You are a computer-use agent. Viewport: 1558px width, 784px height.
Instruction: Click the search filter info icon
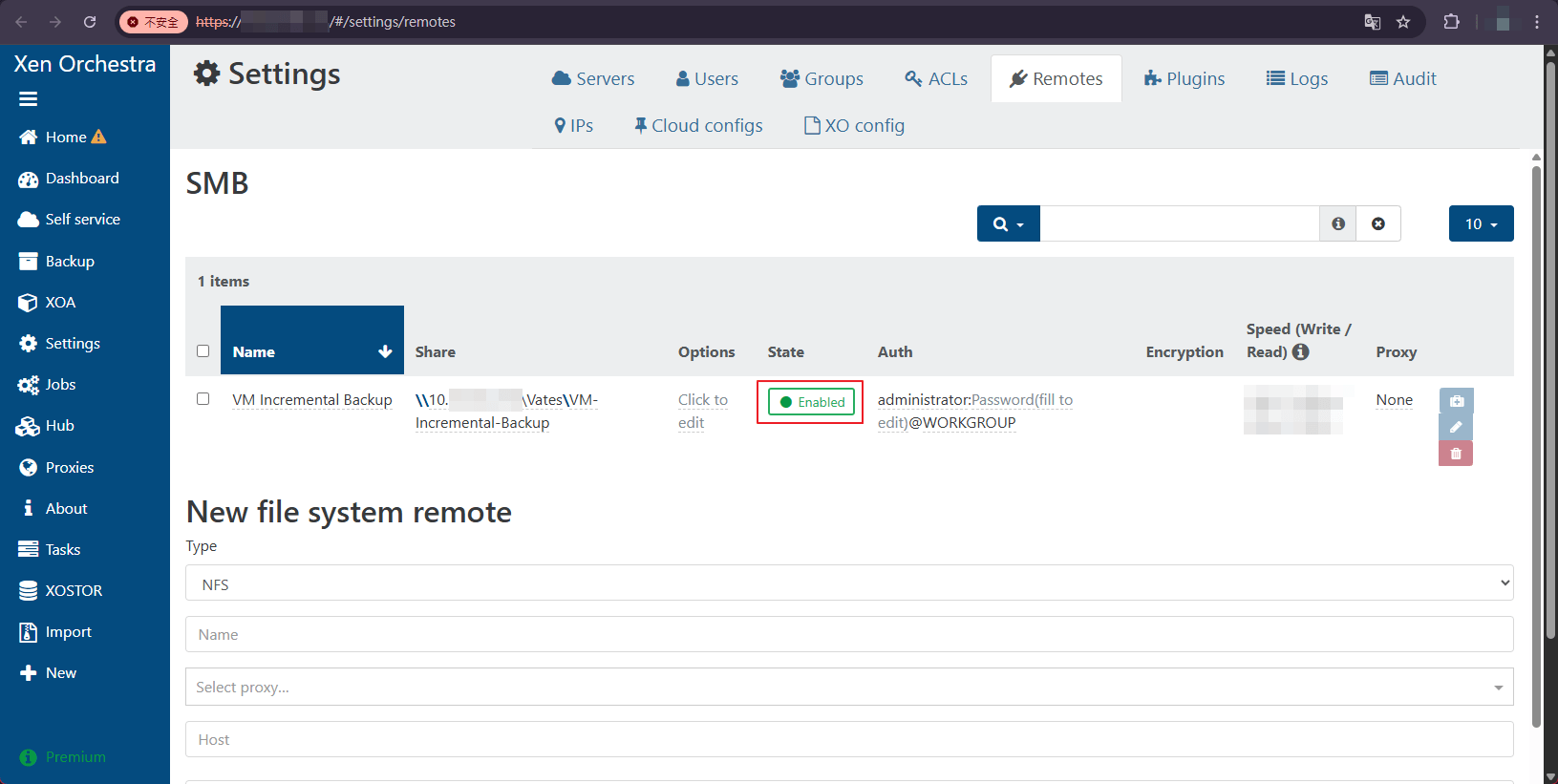click(1338, 223)
